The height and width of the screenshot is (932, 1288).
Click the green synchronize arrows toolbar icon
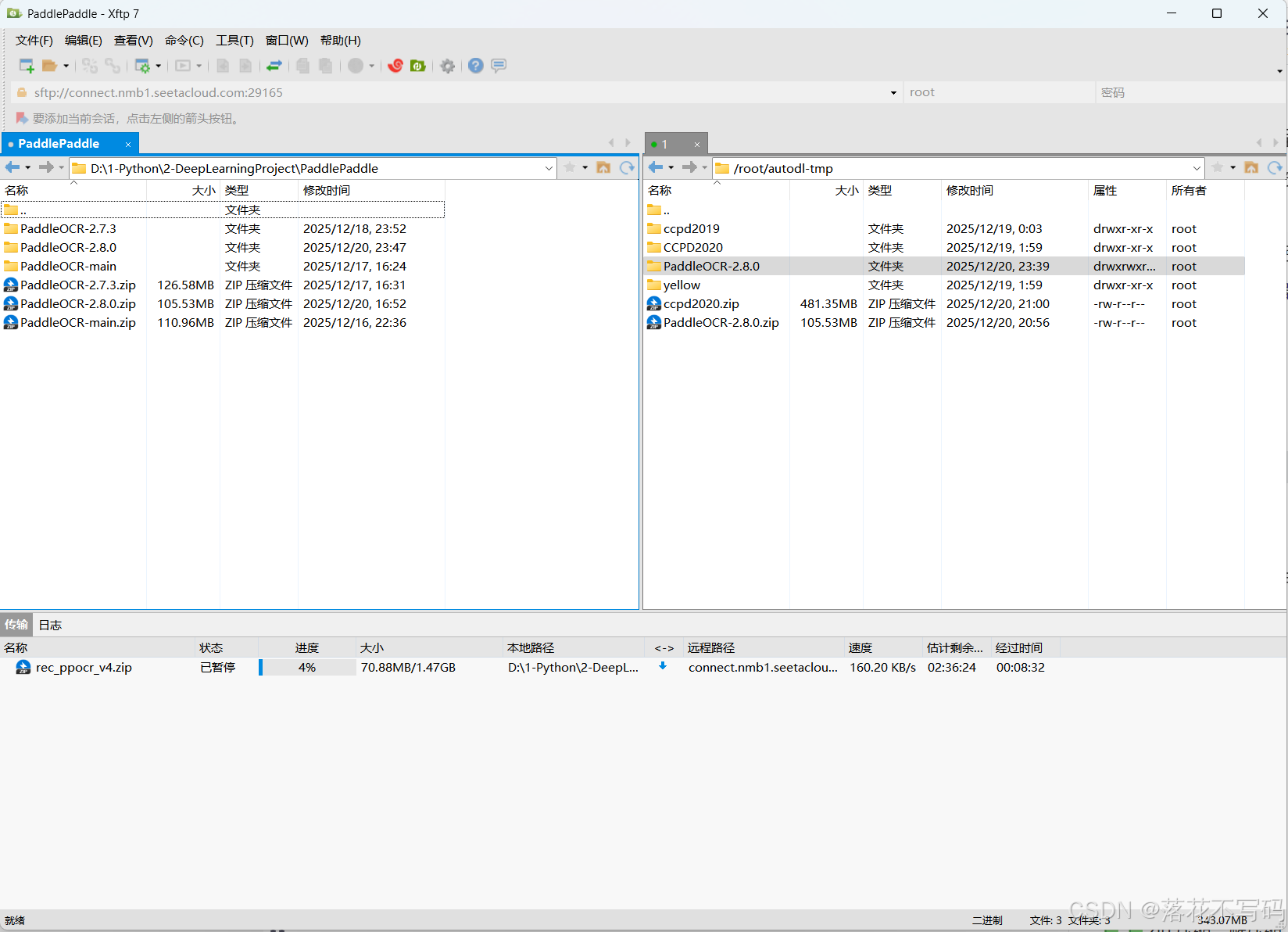pyautogui.click(x=274, y=66)
